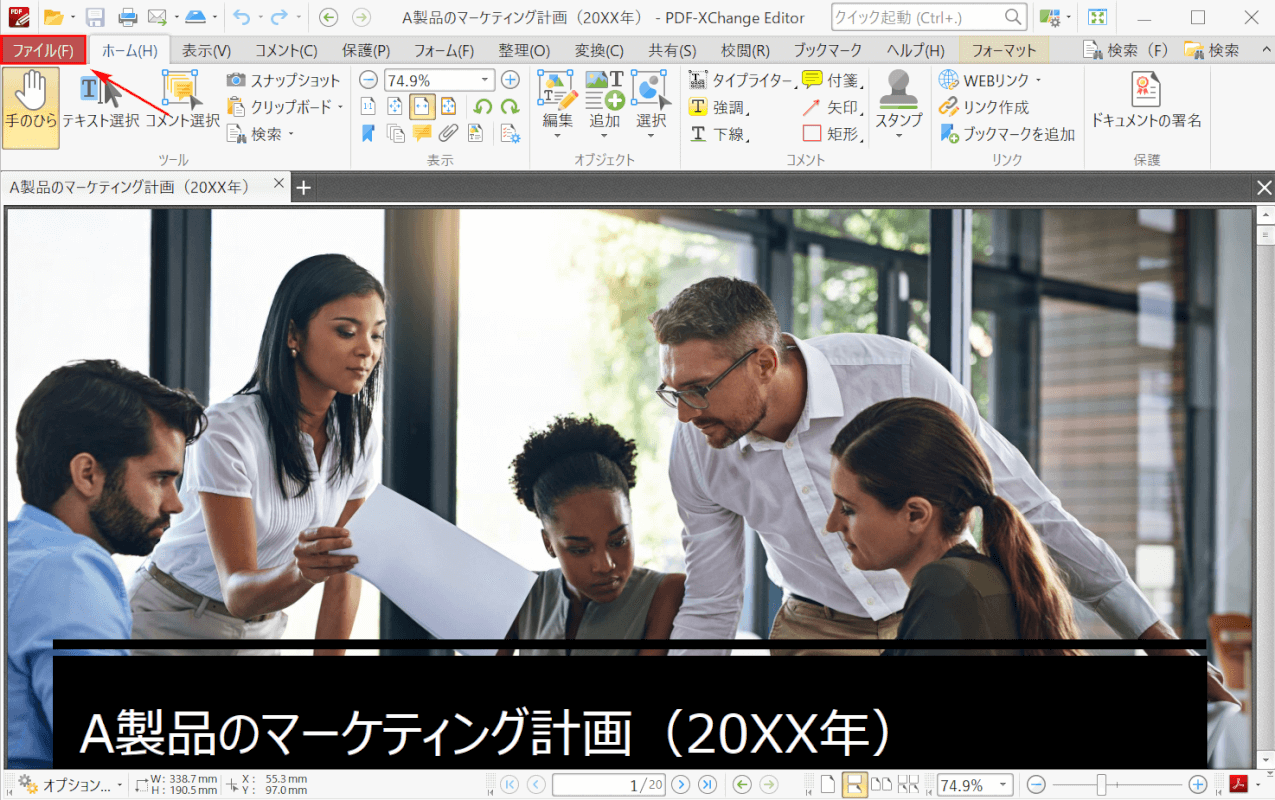
Task: Click the page number field showing 1/20
Action: tap(608, 785)
